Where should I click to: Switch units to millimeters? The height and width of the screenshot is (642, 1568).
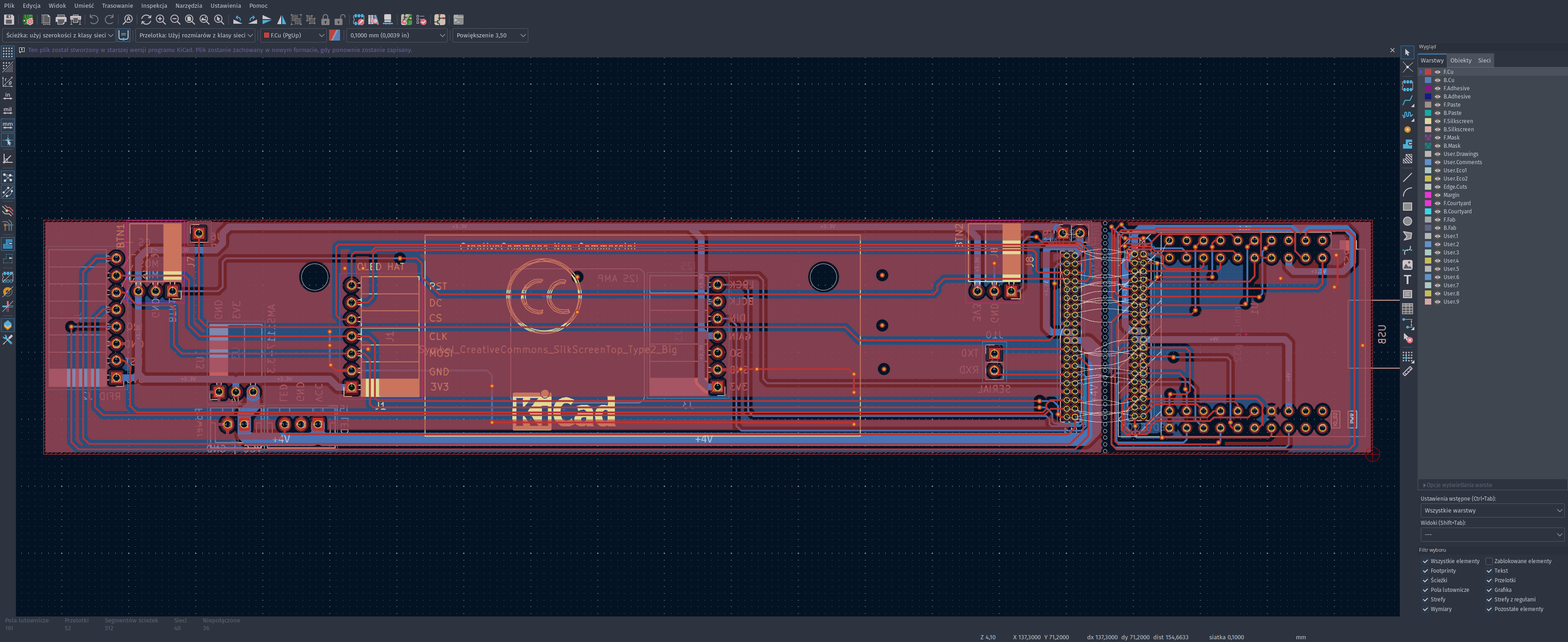pyautogui.click(x=8, y=125)
